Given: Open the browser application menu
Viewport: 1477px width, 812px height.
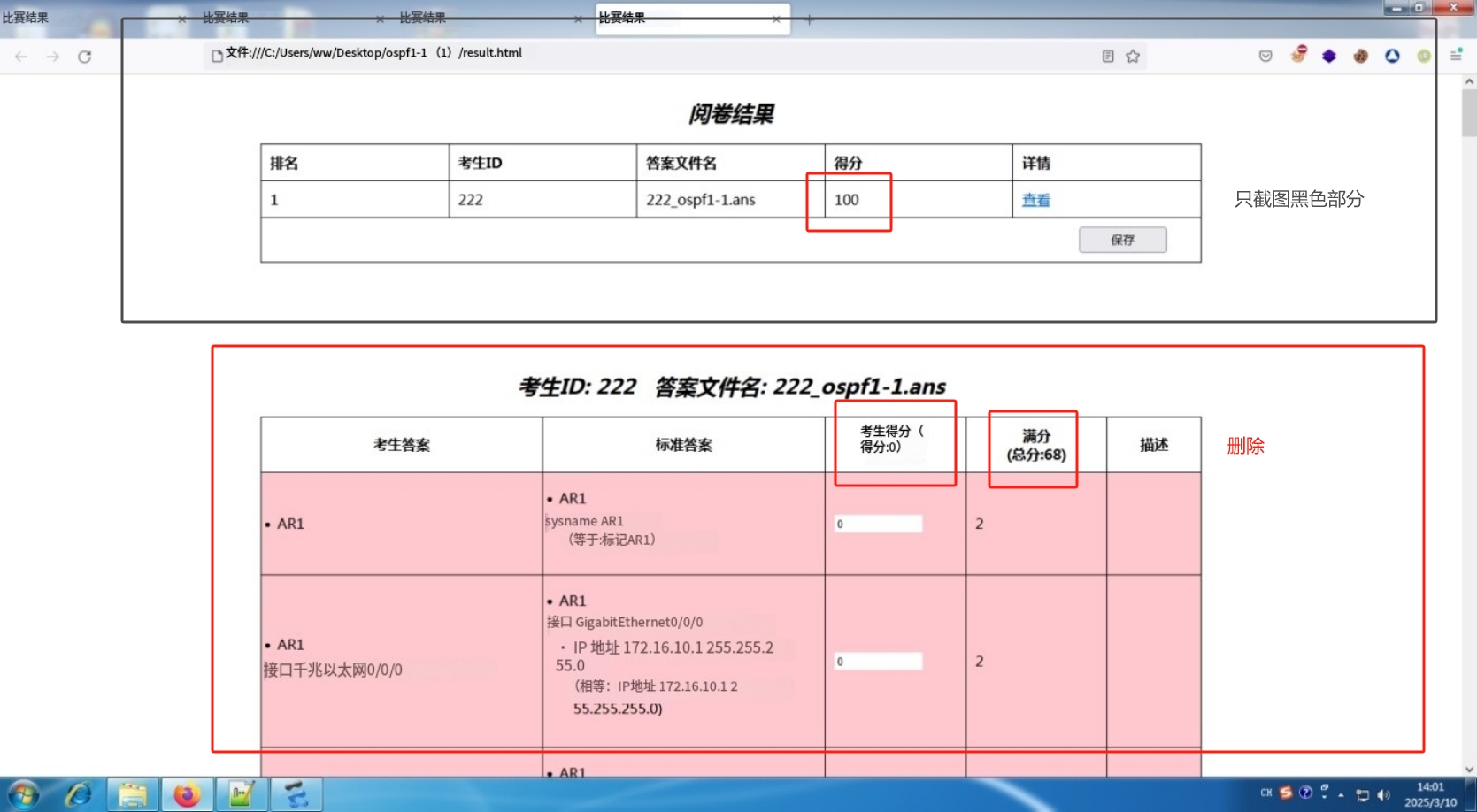Looking at the screenshot, I should point(1456,56).
